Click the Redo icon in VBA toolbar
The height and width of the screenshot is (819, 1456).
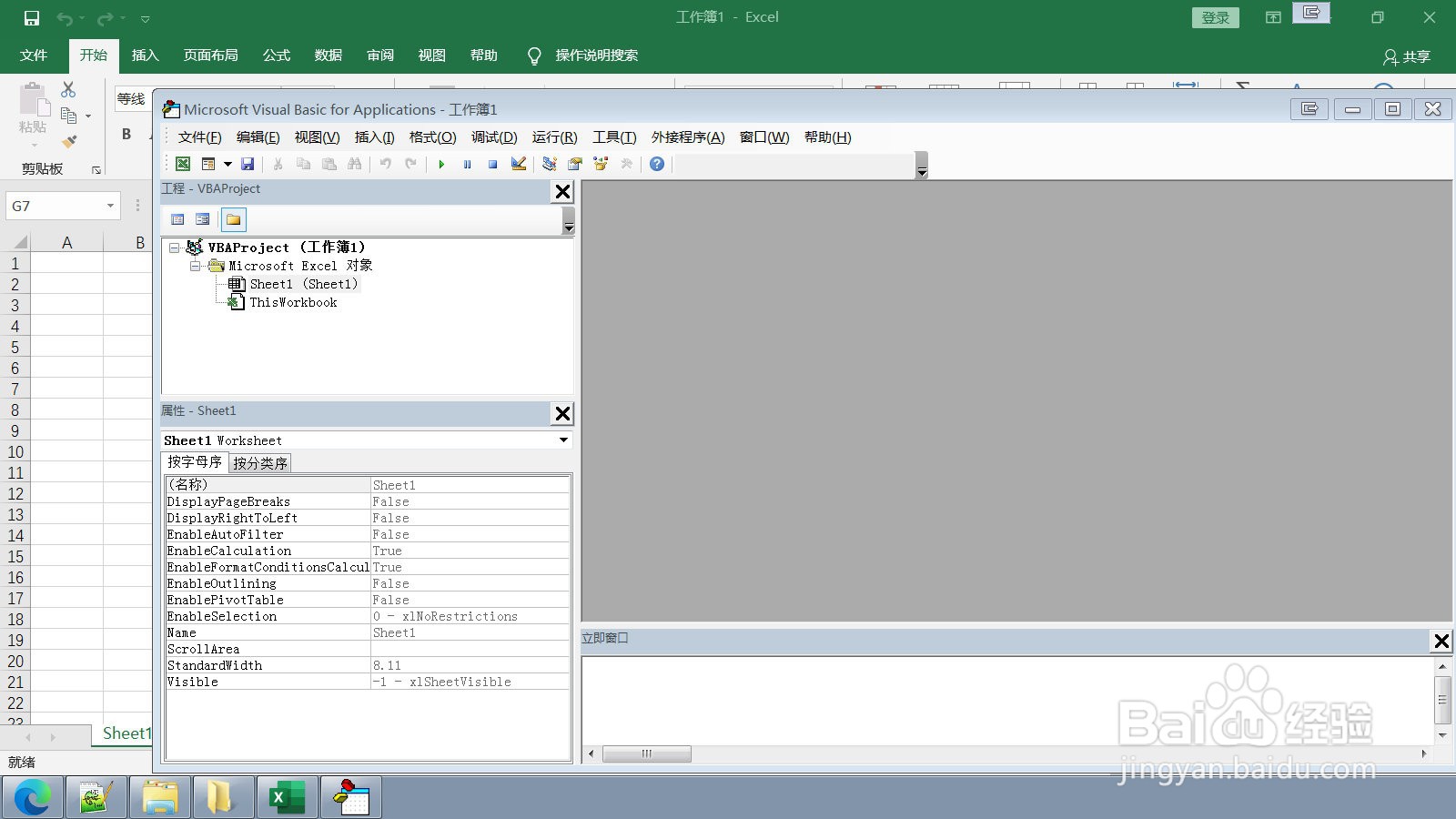(411, 164)
